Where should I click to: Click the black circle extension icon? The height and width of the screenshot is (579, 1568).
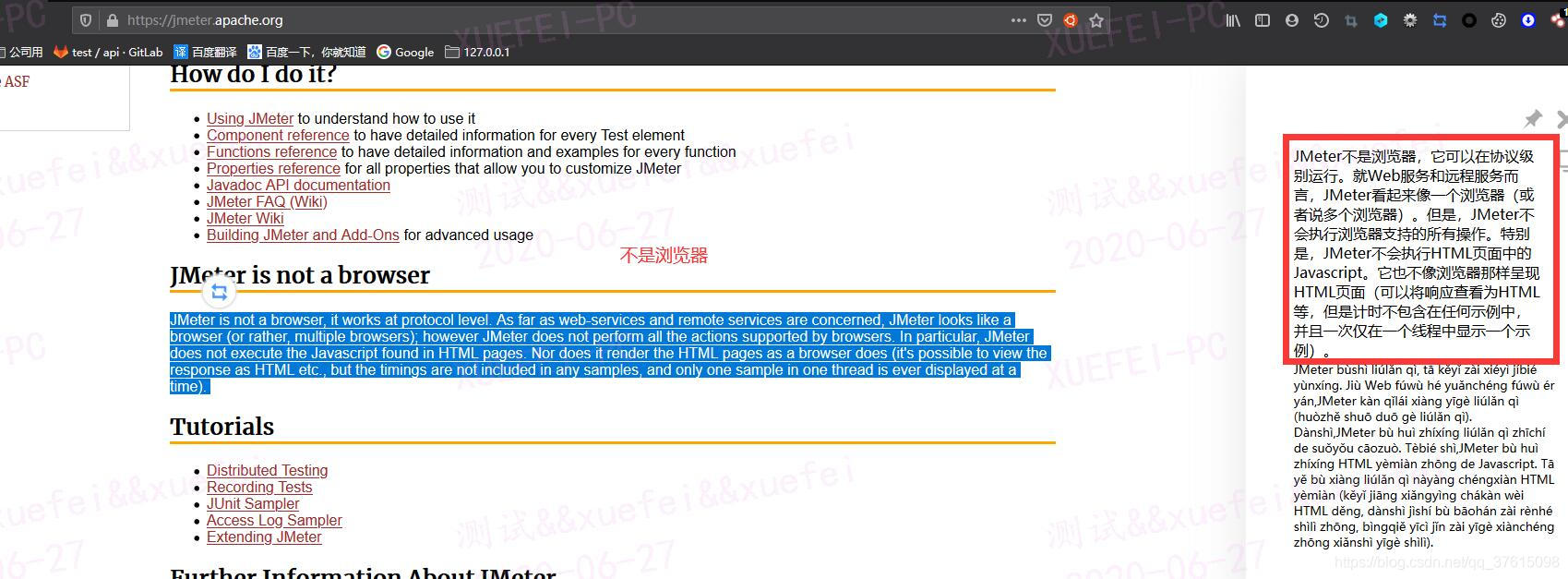coord(1469,20)
